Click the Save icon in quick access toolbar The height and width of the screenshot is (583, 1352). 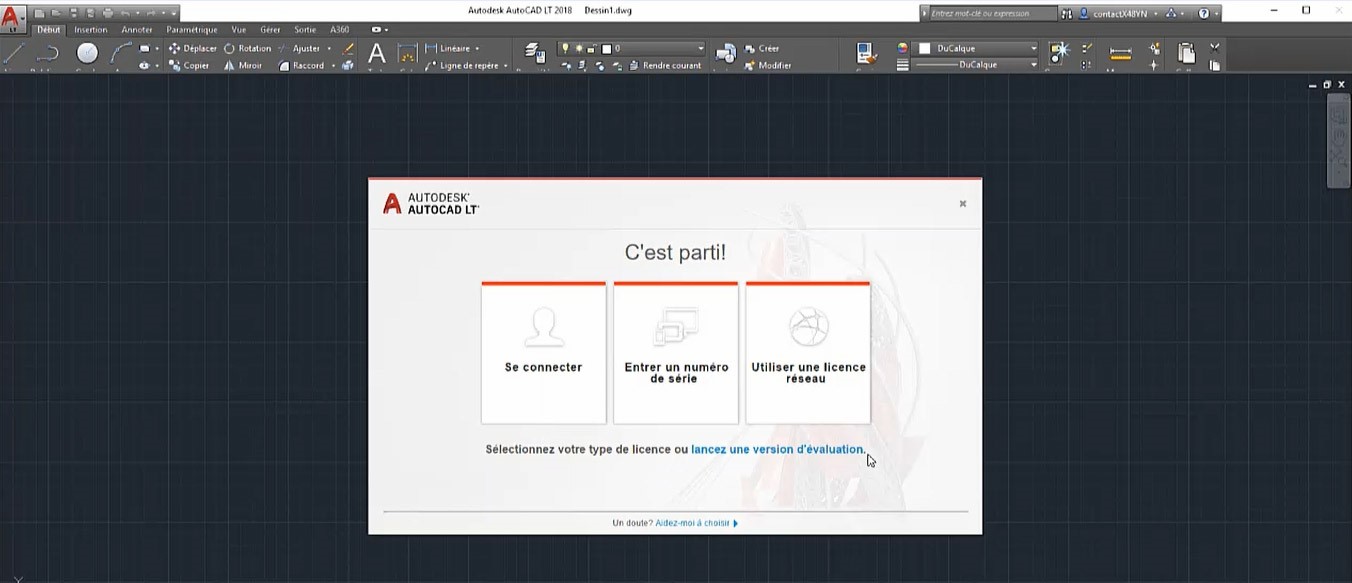[x=73, y=13]
